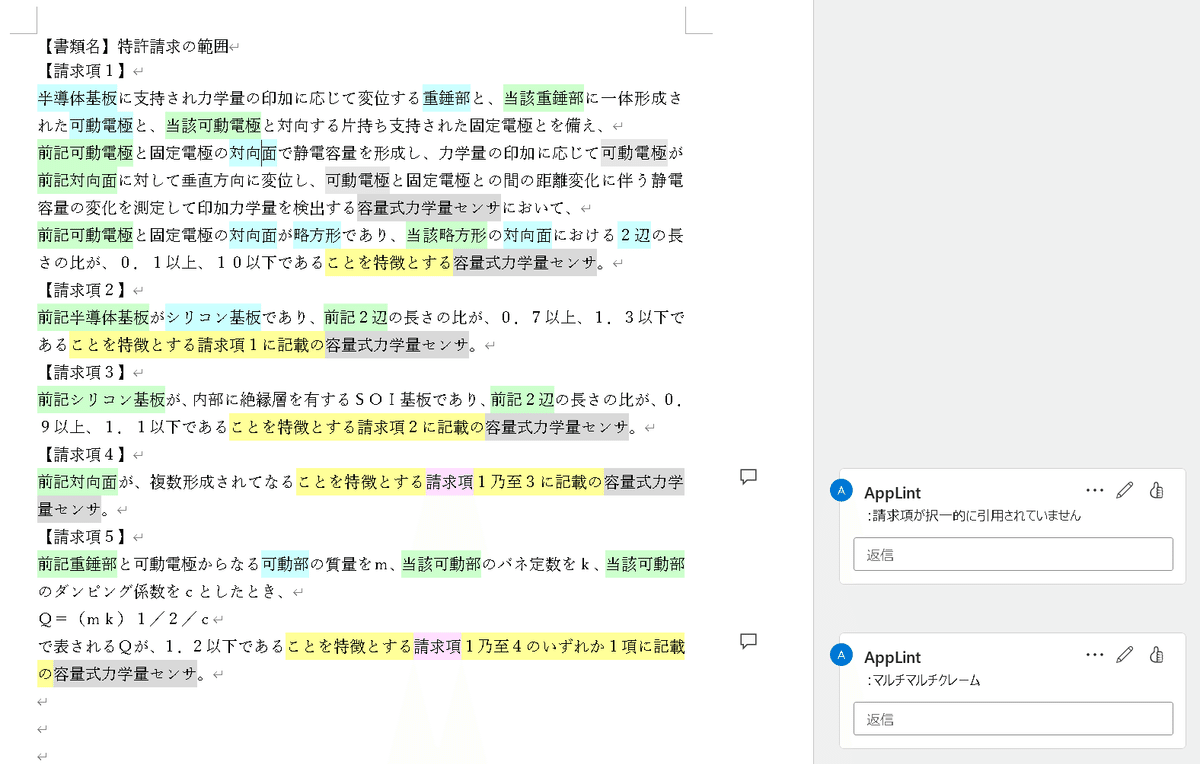The width and height of the screenshot is (1200, 764).
Task: Open the margin comment marker beside claim 4
Action: (748, 476)
